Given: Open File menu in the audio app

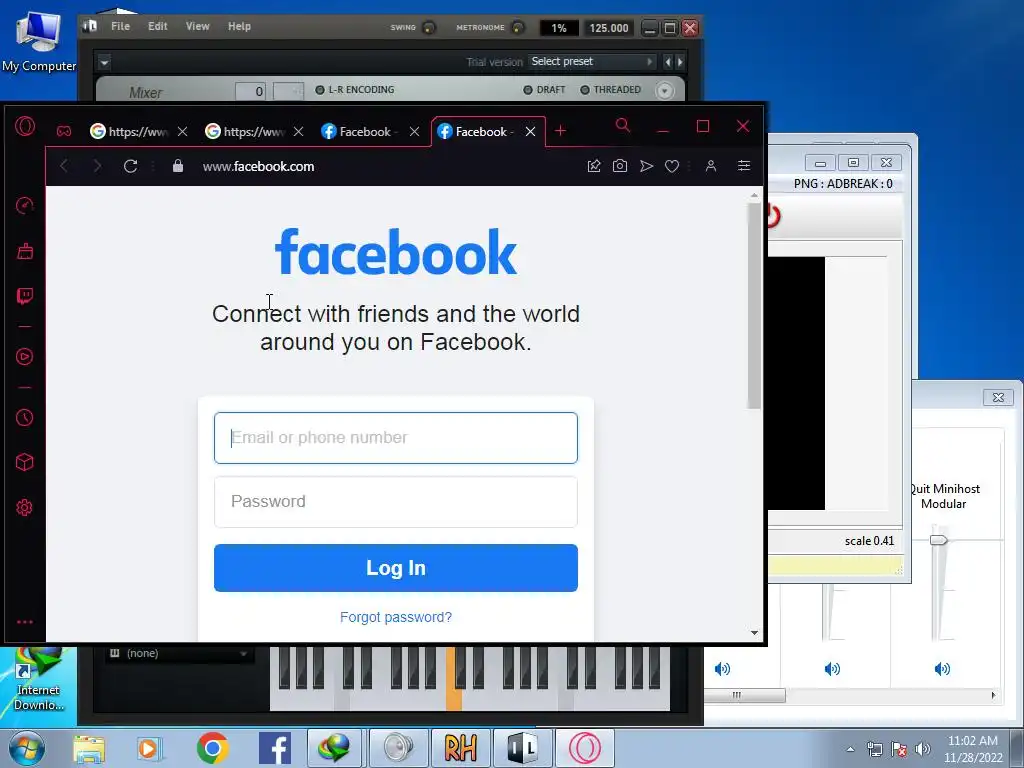Looking at the screenshot, I should pyautogui.click(x=120, y=26).
